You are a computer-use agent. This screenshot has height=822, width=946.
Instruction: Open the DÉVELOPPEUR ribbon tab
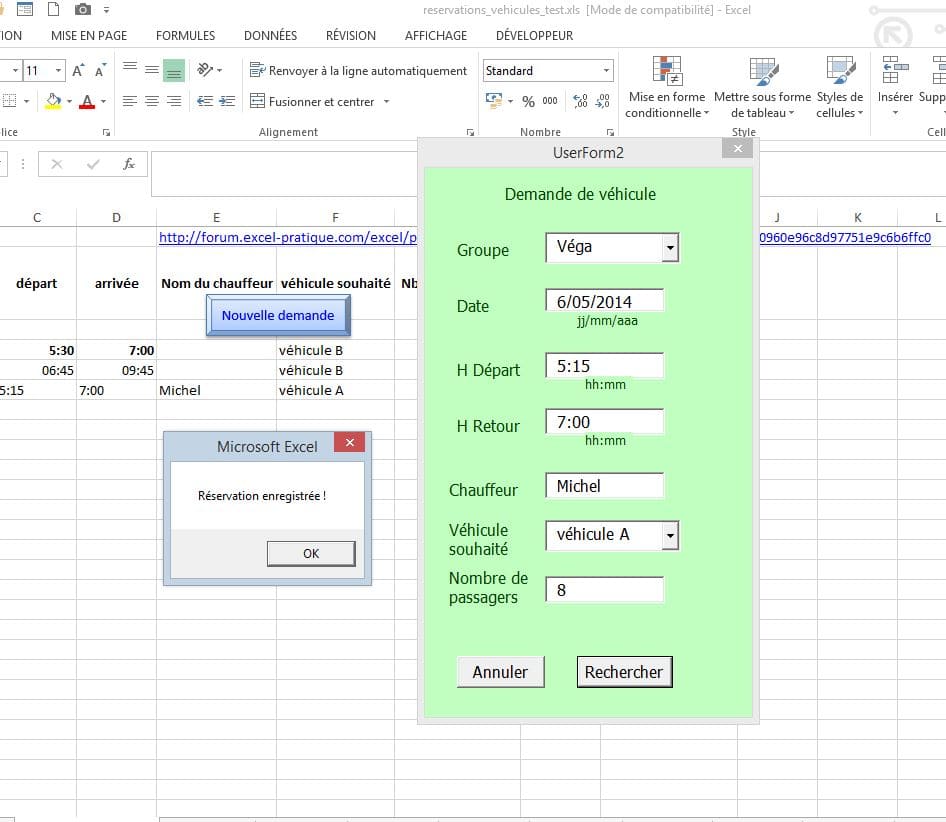tap(534, 35)
